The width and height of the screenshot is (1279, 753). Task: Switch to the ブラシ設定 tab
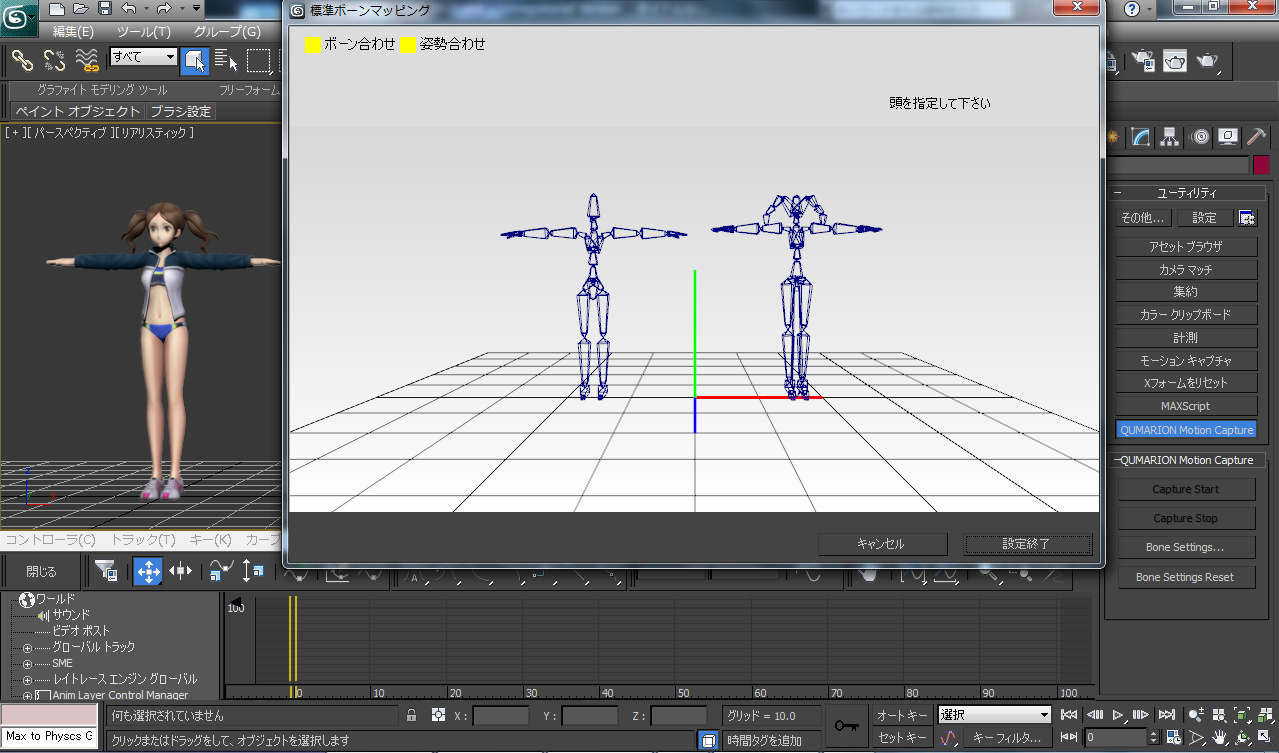(183, 110)
